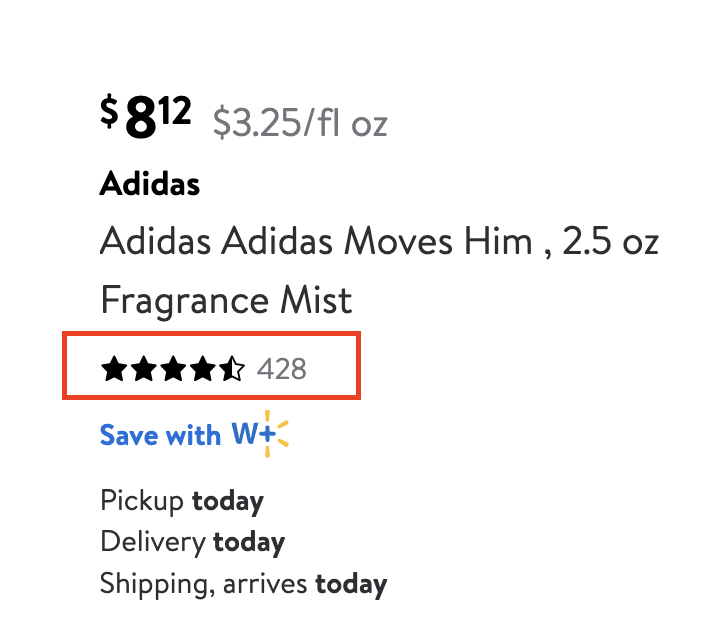Click the first filled rating star
724x636 pixels.
(113, 370)
